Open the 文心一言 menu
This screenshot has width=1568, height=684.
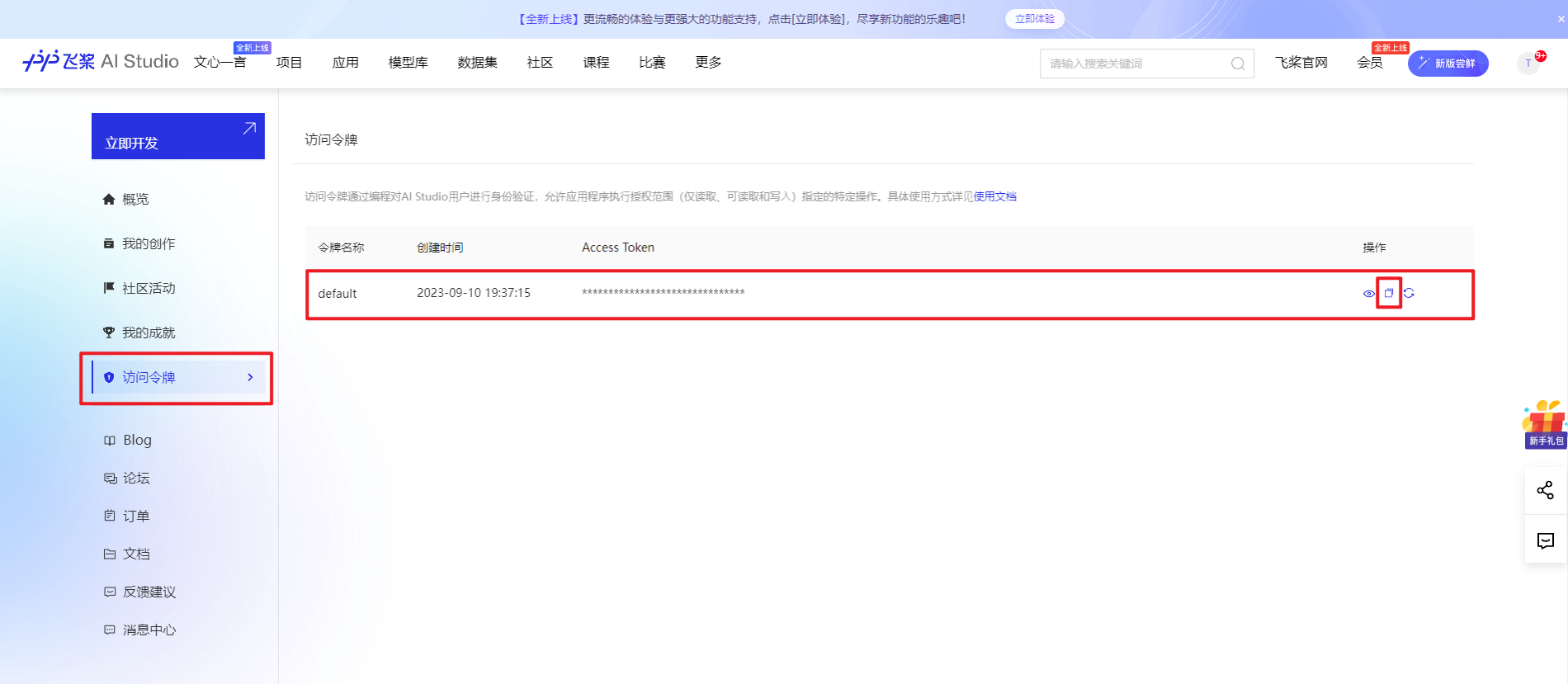[x=220, y=62]
